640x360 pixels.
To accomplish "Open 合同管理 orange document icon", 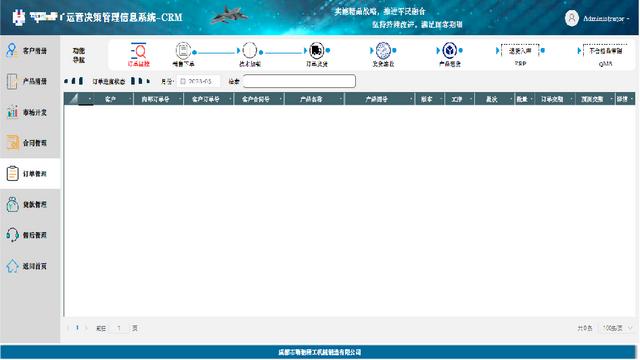I will click(x=12, y=142).
